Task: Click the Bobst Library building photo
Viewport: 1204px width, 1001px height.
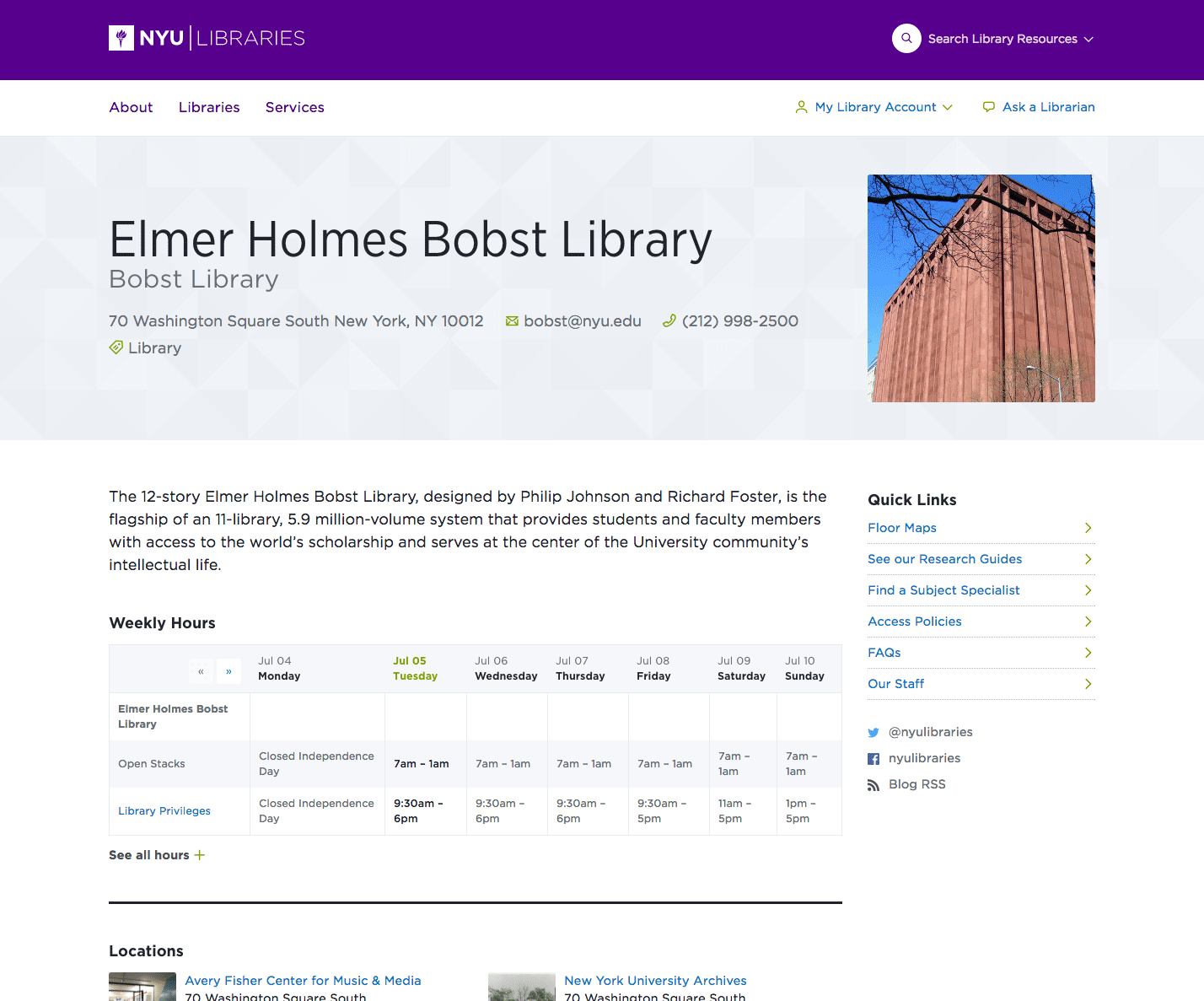Action: click(981, 288)
